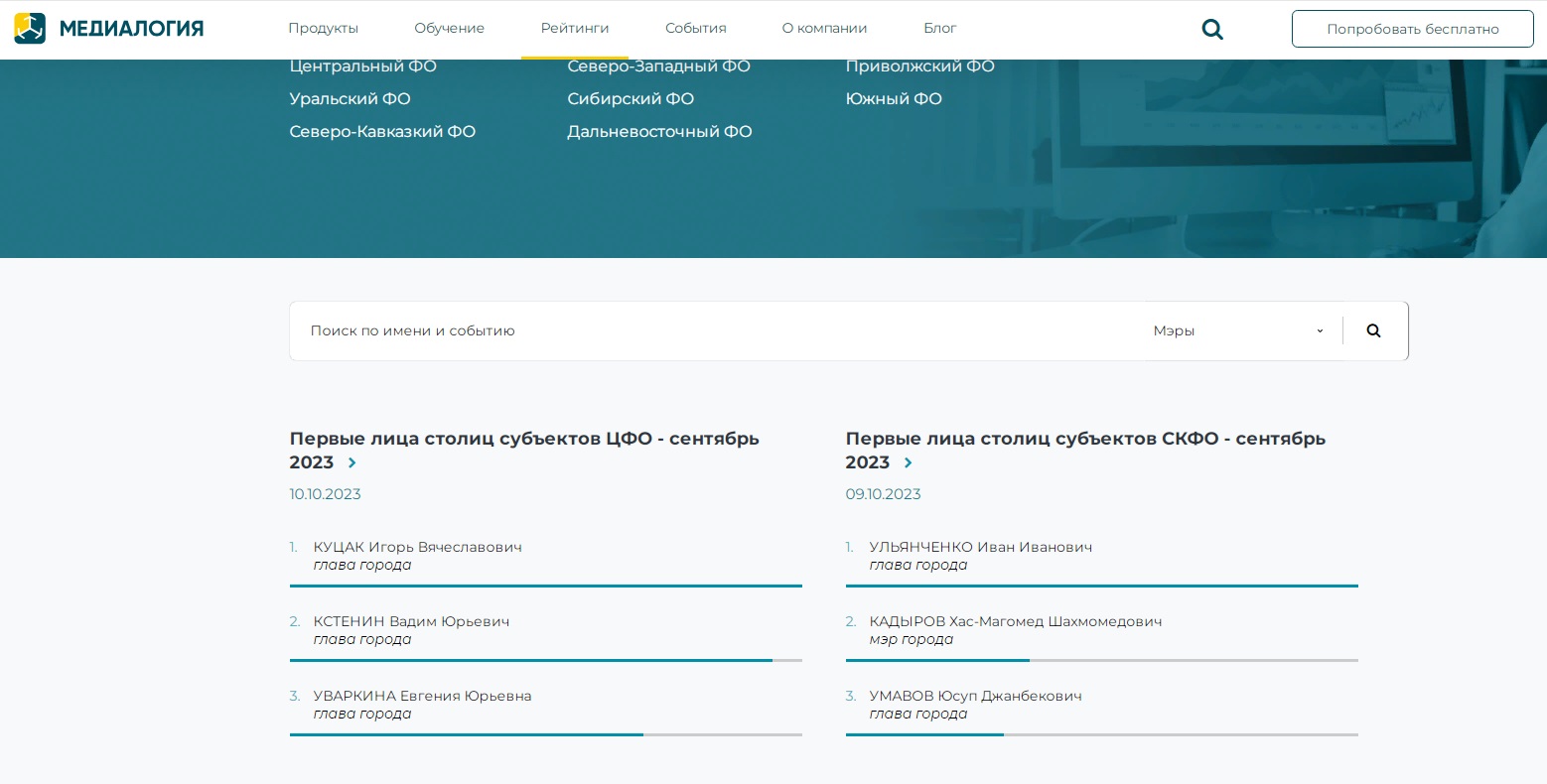Image resolution: width=1547 pixels, height=784 pixels.
Task: Open КАДЫРОВ Хас-Магомед Шахмомедович entry
Action: pos(1015,621)
